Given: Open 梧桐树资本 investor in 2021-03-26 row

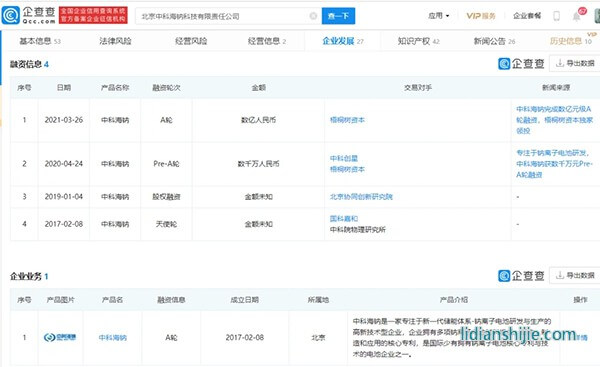Looking at the screenshot, I should [x=347, y=120].
